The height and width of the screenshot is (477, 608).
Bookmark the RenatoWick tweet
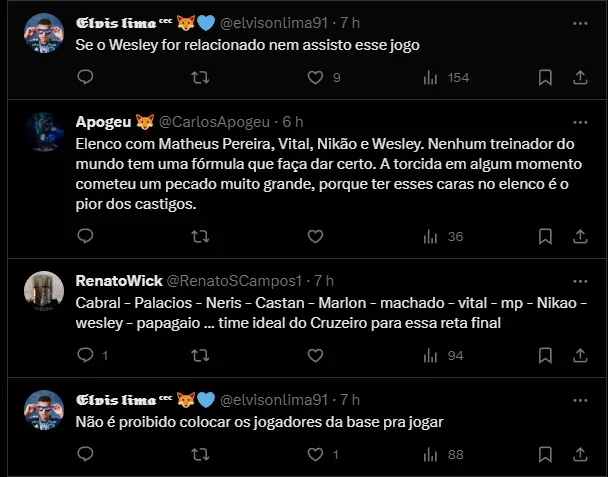tap(545, 354)
